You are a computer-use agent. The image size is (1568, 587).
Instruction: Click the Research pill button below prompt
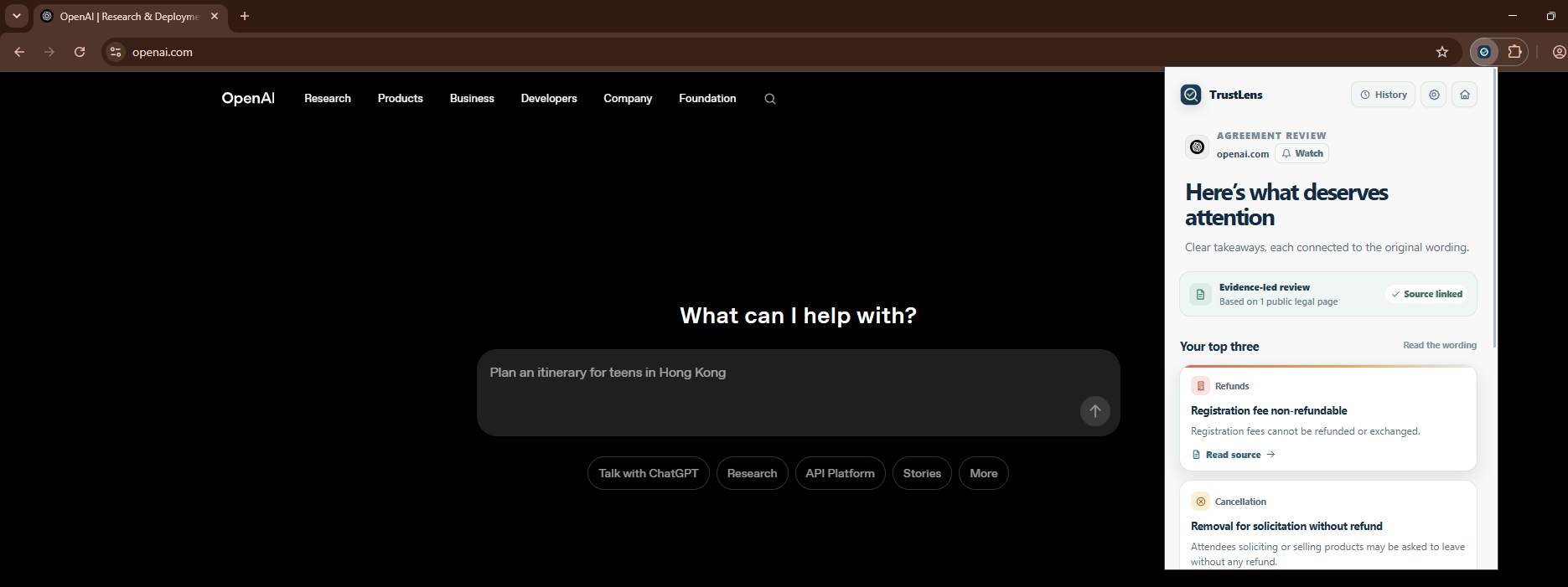pyautogui.click(x=752, y=473)
